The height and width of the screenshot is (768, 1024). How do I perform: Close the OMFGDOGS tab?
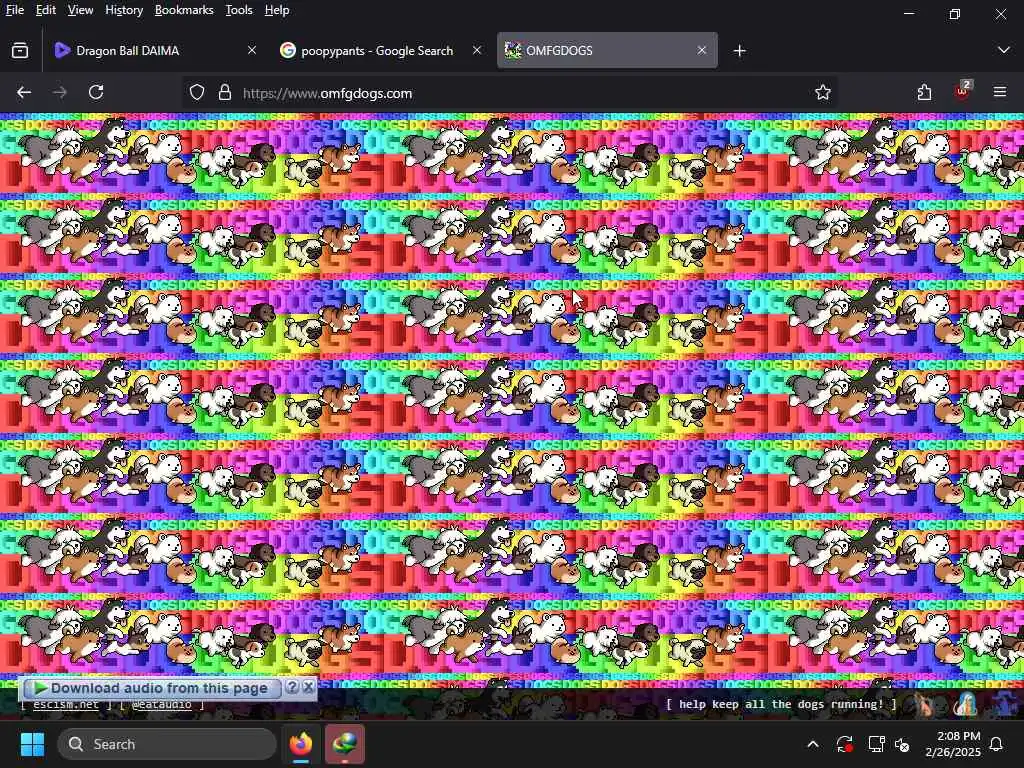[701, 50]
